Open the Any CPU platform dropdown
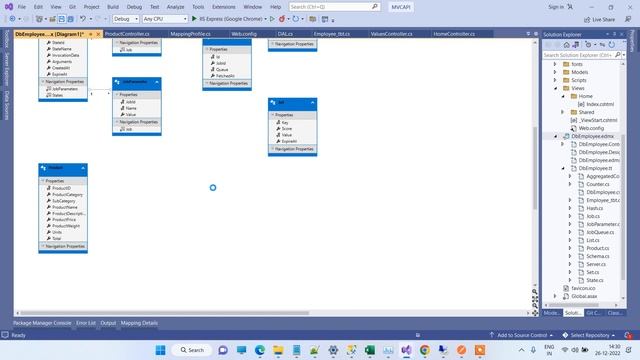Viewport: 640px width, 360px height. tap(164, 19)
